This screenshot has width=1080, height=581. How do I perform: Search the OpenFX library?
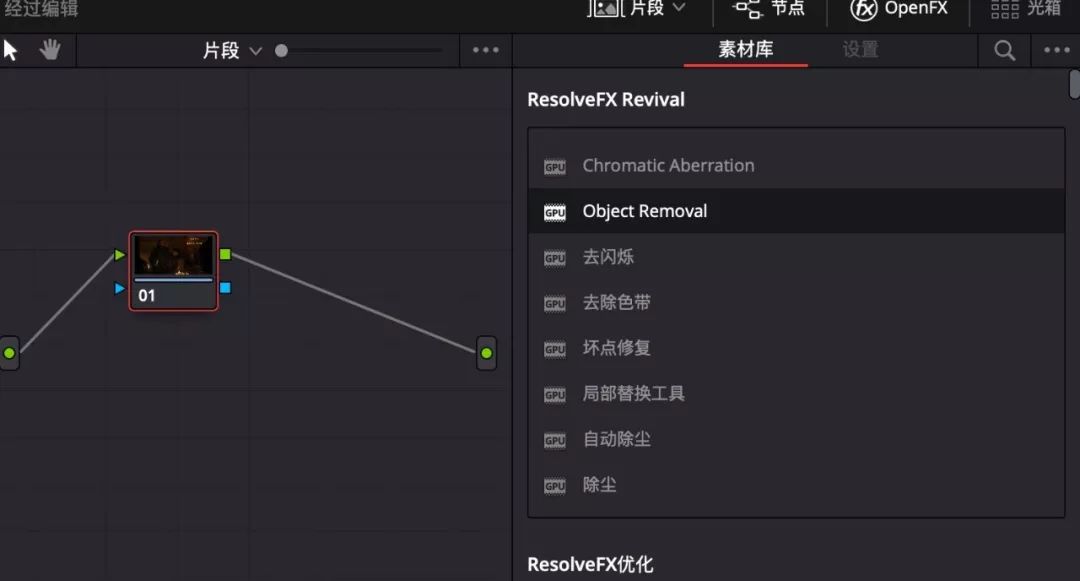click(1004, 50)
